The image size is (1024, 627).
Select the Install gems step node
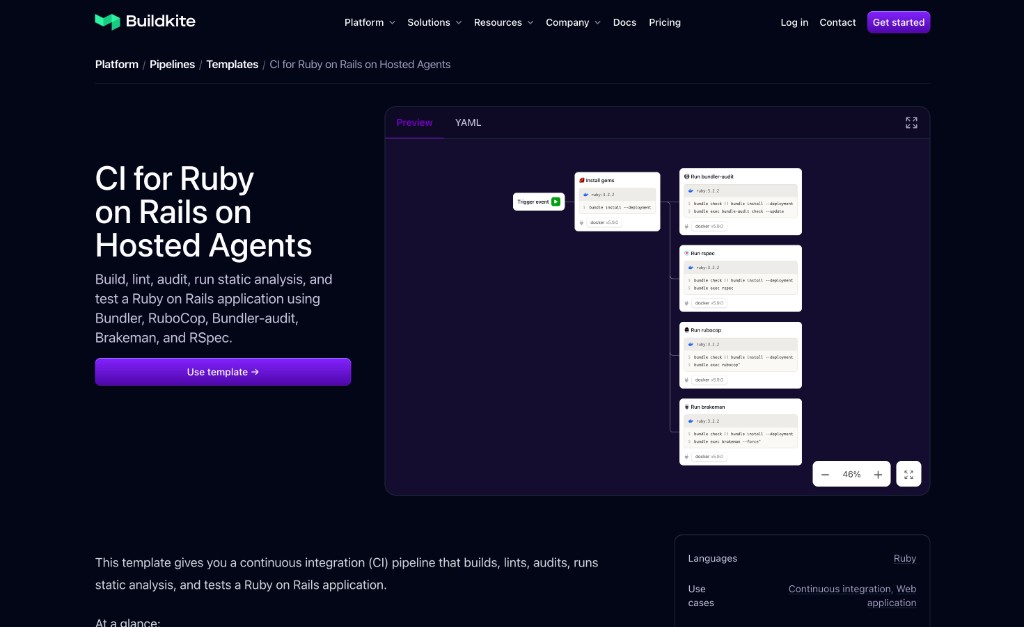(617, 201)
